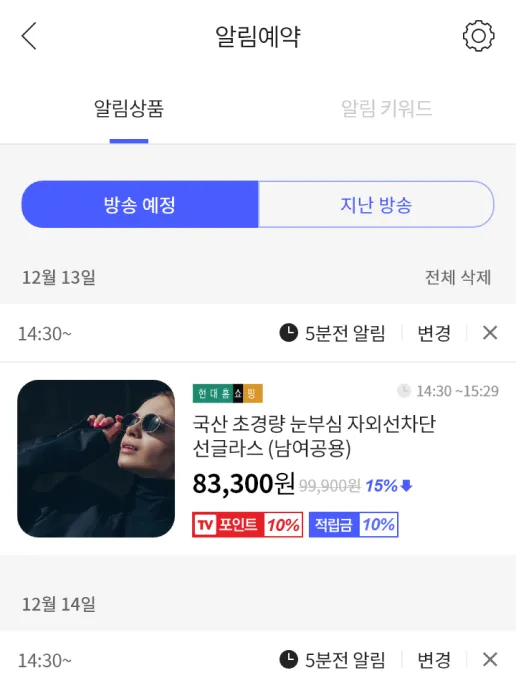The image size is (516, 688).
Task: Switch to the 알림상품 tab
Action: pos(129,108)
